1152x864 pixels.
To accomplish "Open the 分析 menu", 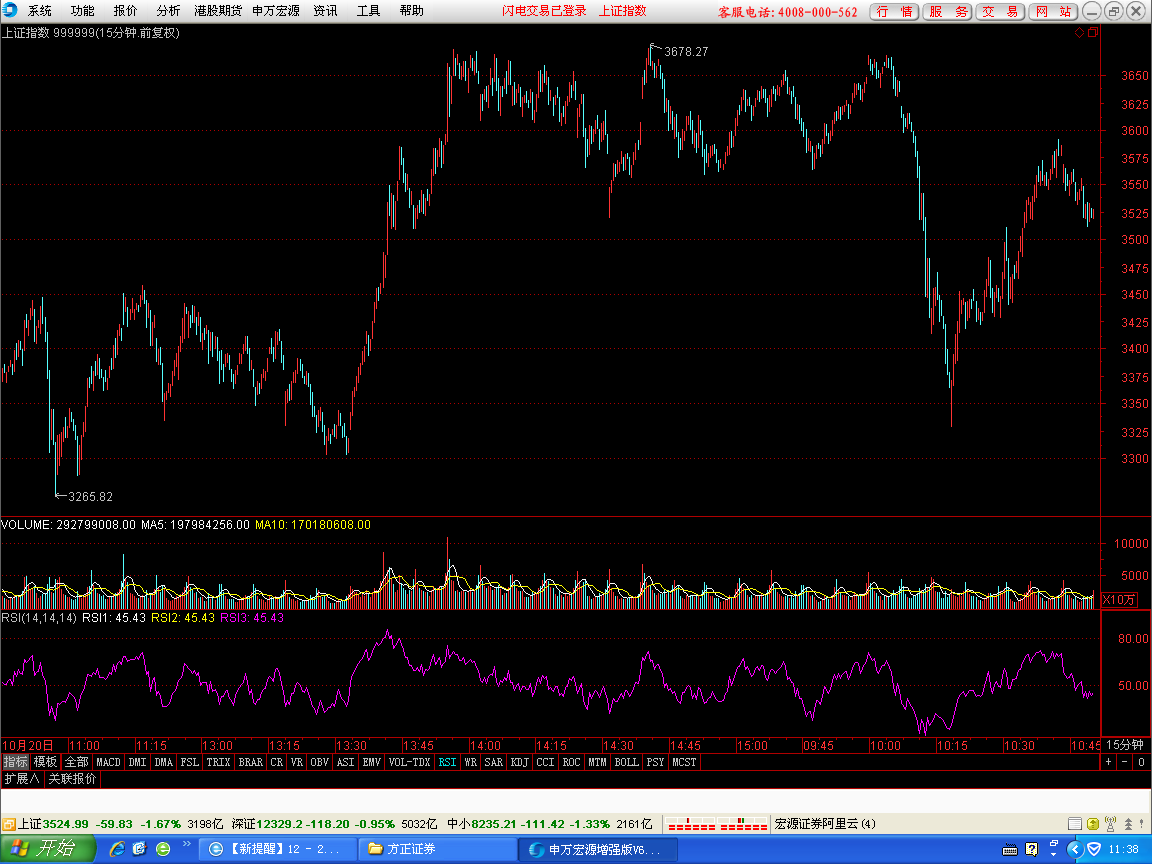I will point(168,11).
